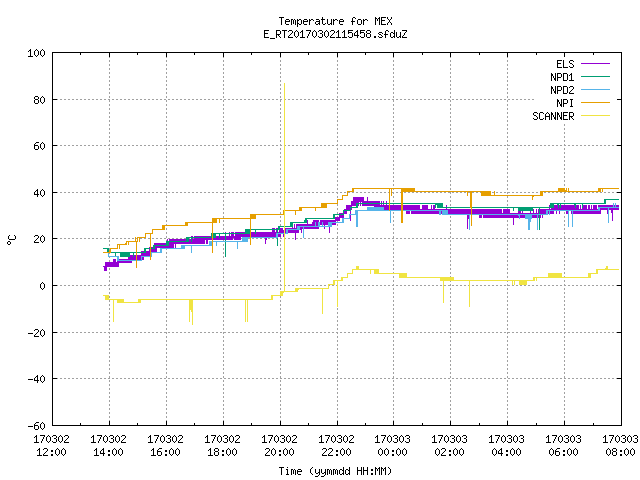Click the y-axis label -20

point(36,333)
